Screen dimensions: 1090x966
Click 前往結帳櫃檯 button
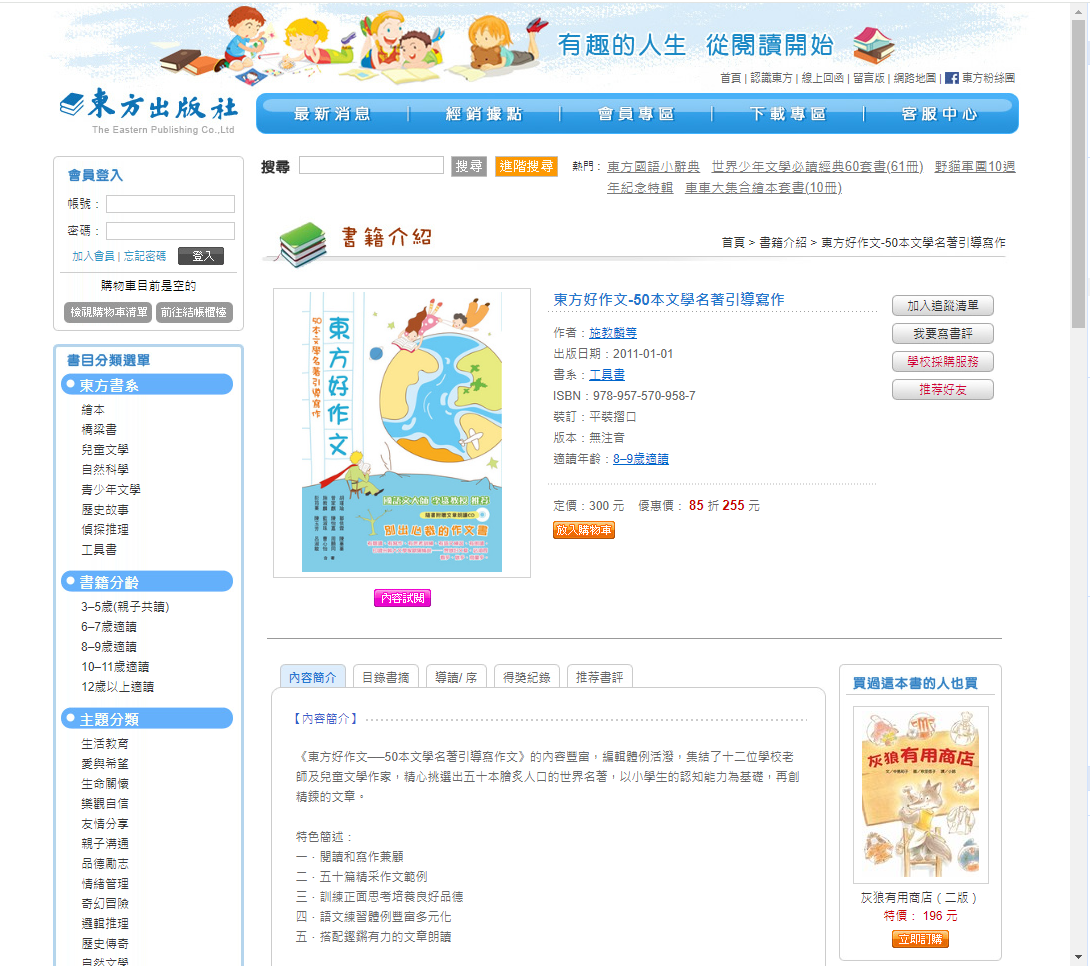click(x=194, y=313)
